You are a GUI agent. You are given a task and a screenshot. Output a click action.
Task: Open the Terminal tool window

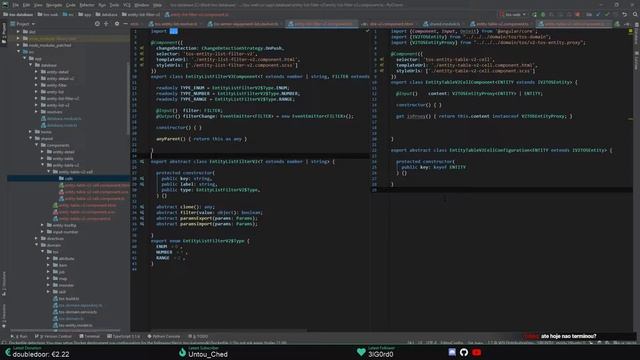point(90,336)
